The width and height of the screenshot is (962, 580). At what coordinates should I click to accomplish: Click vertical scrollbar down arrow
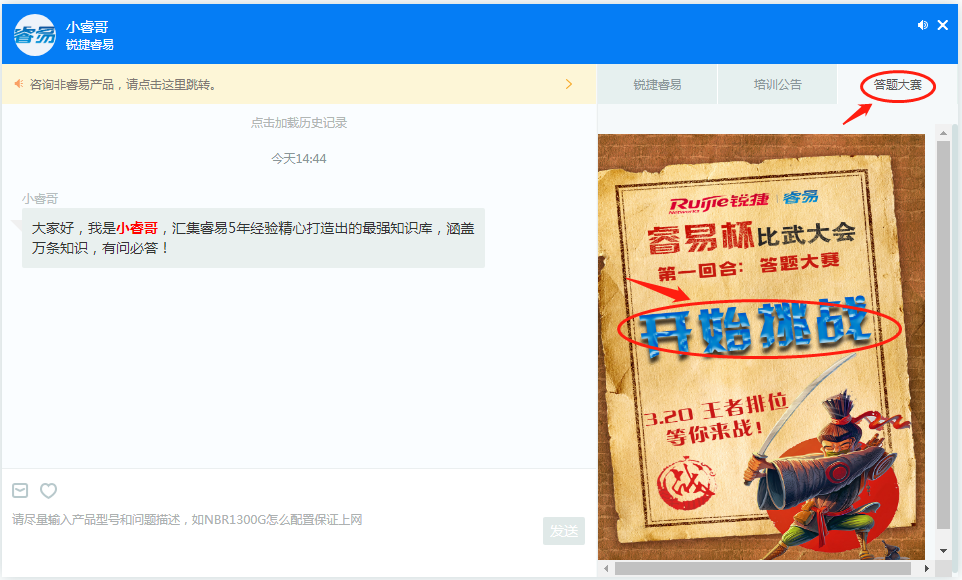(x=944, y=551)
